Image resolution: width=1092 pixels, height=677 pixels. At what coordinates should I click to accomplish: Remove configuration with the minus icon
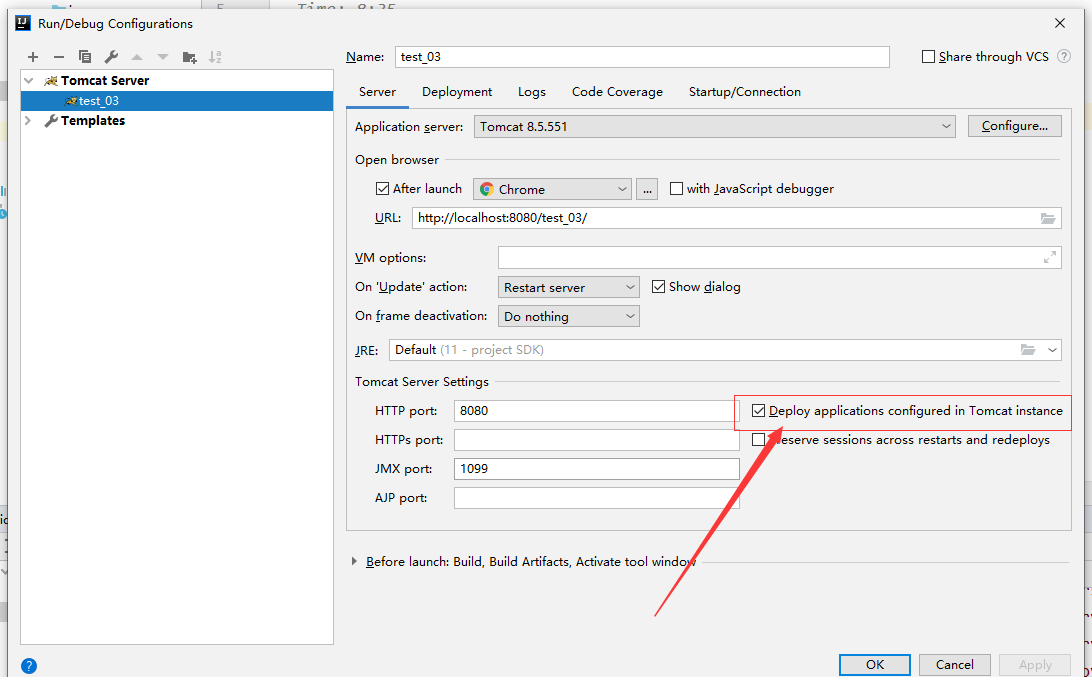(59, 57)
